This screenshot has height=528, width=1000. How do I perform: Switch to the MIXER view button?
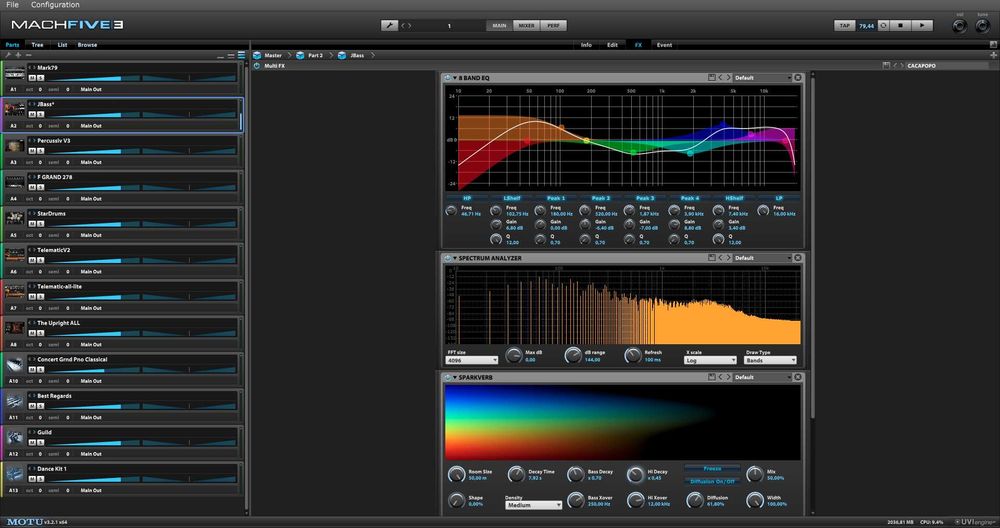pyautogui.click(x=526, y=26)
